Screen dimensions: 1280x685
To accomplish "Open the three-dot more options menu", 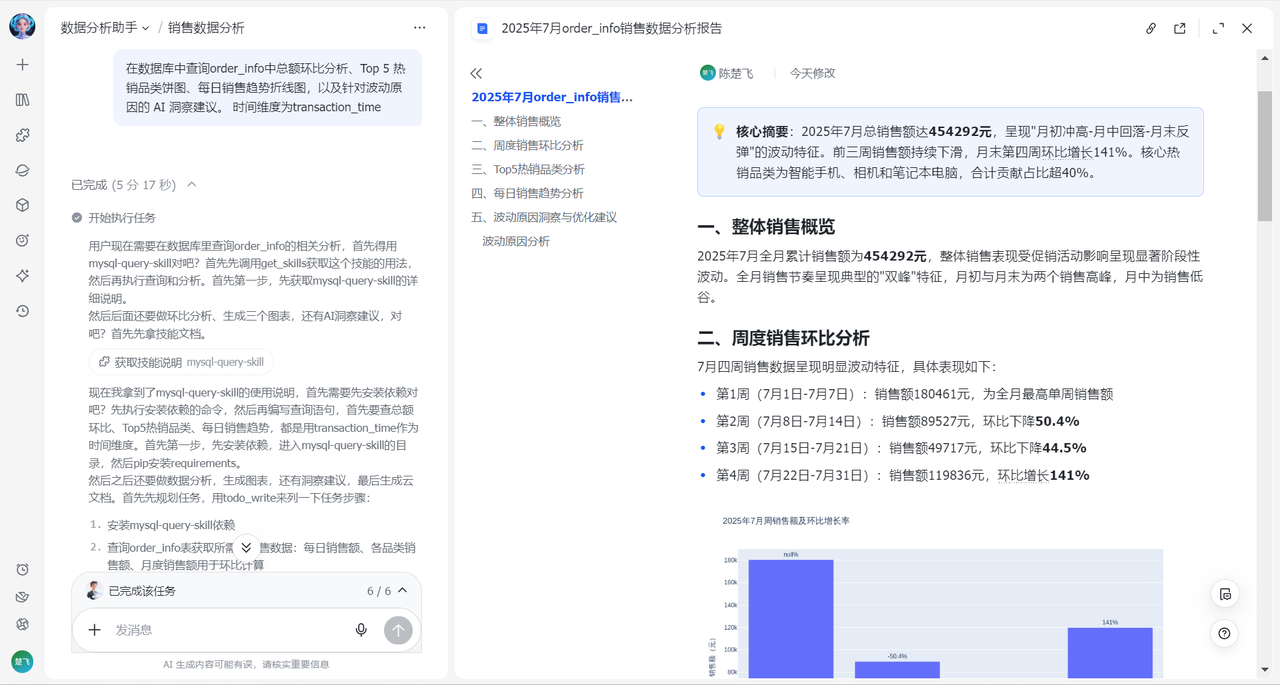I will tap(420, 28).
